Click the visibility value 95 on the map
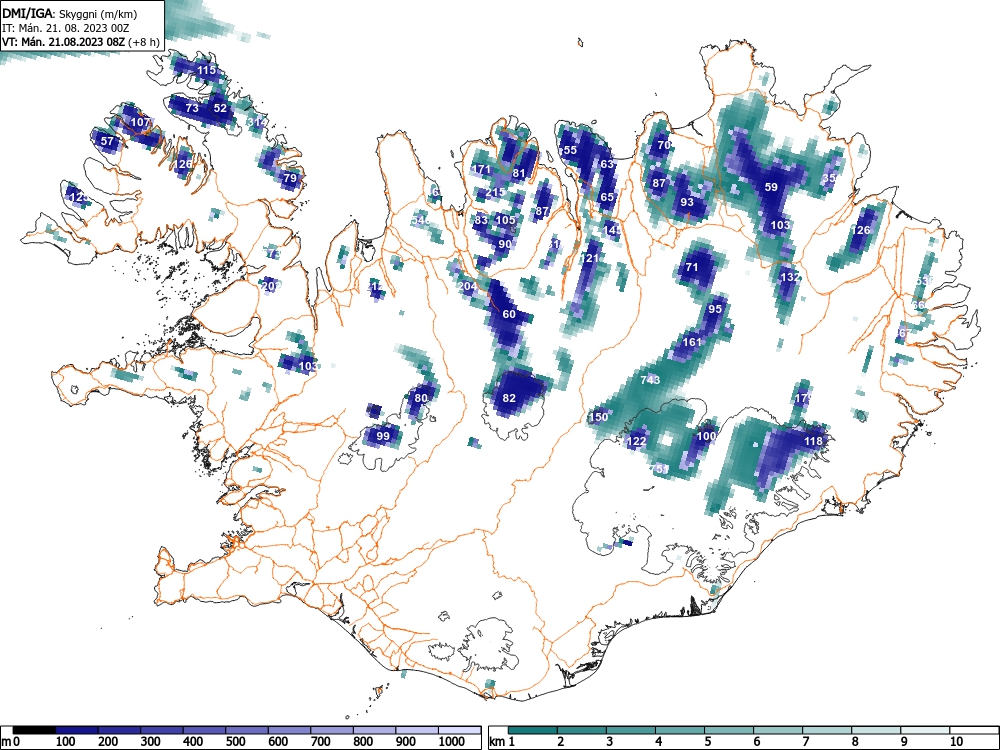 tap(716, 309)
